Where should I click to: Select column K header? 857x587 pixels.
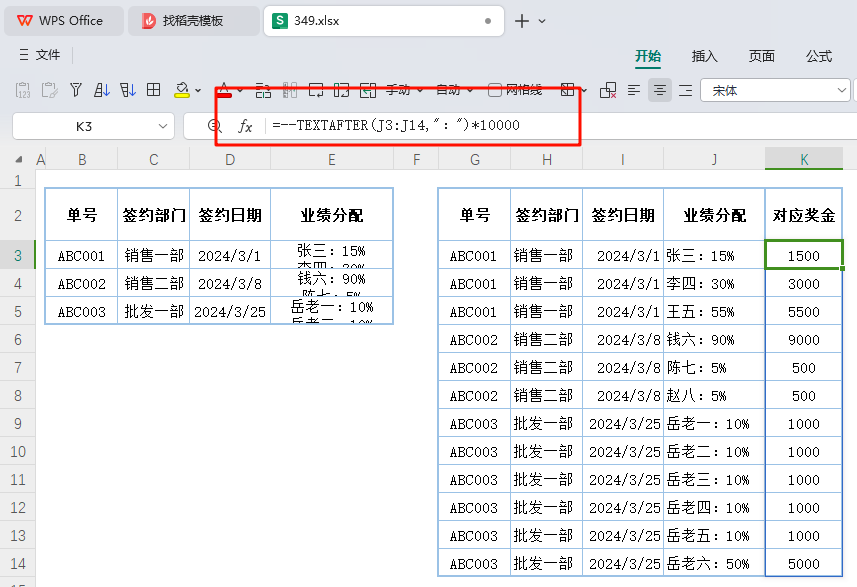pos(803,160)
